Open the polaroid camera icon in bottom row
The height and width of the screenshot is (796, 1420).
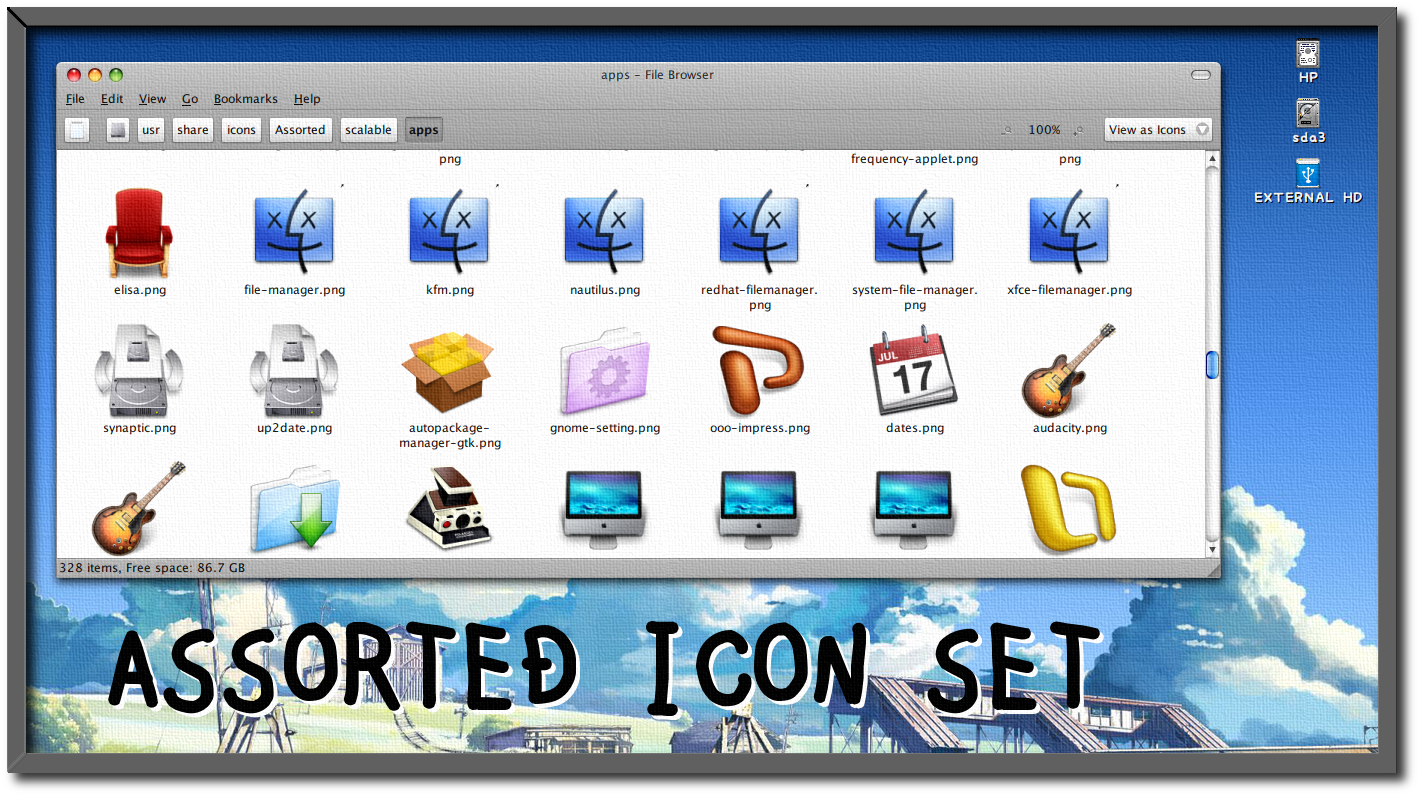[x=449, y=510]
